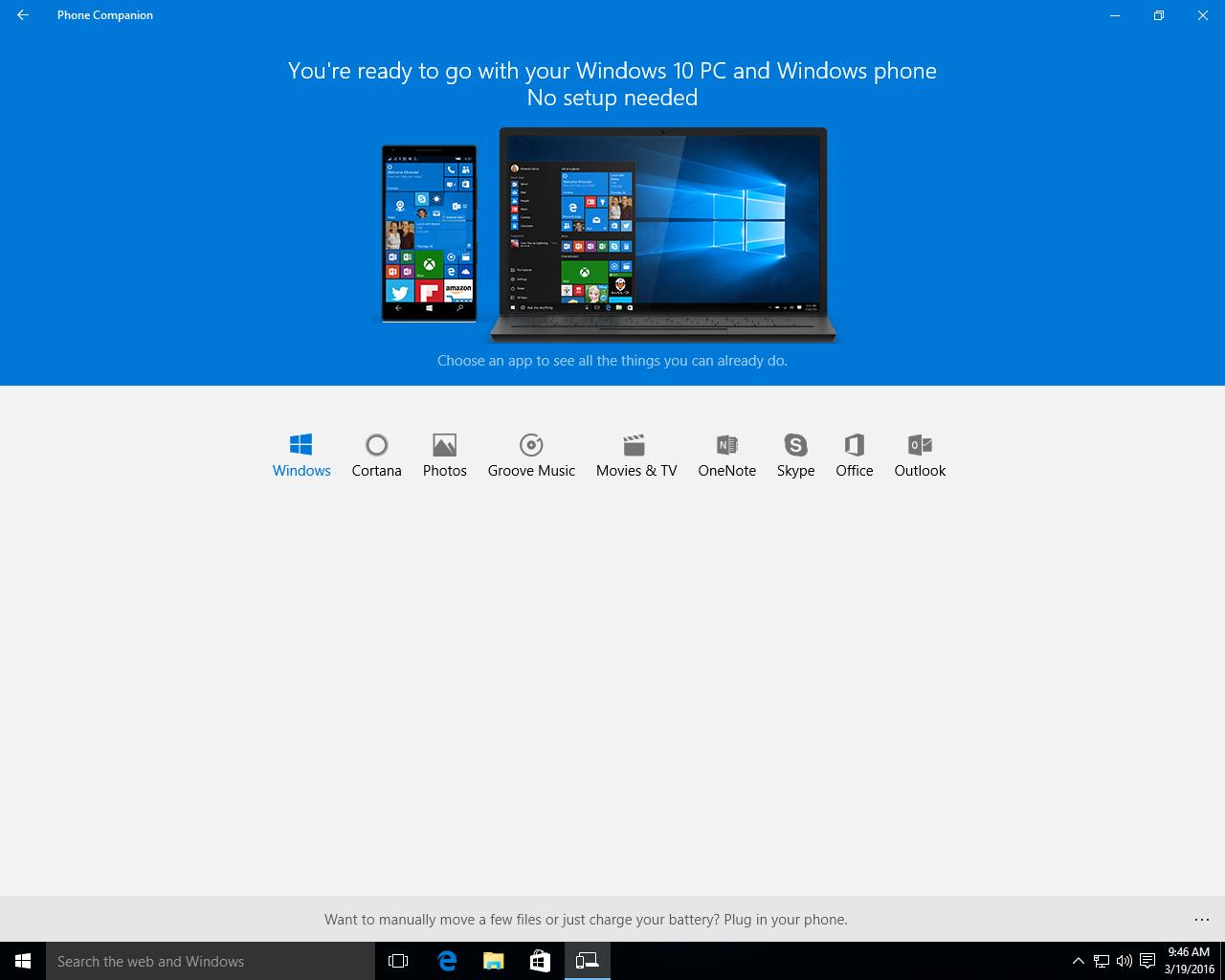Click the Cortana label
The height and width of the screenshot is (980, 1225).
pyautogui.click(x=376, y=471)
